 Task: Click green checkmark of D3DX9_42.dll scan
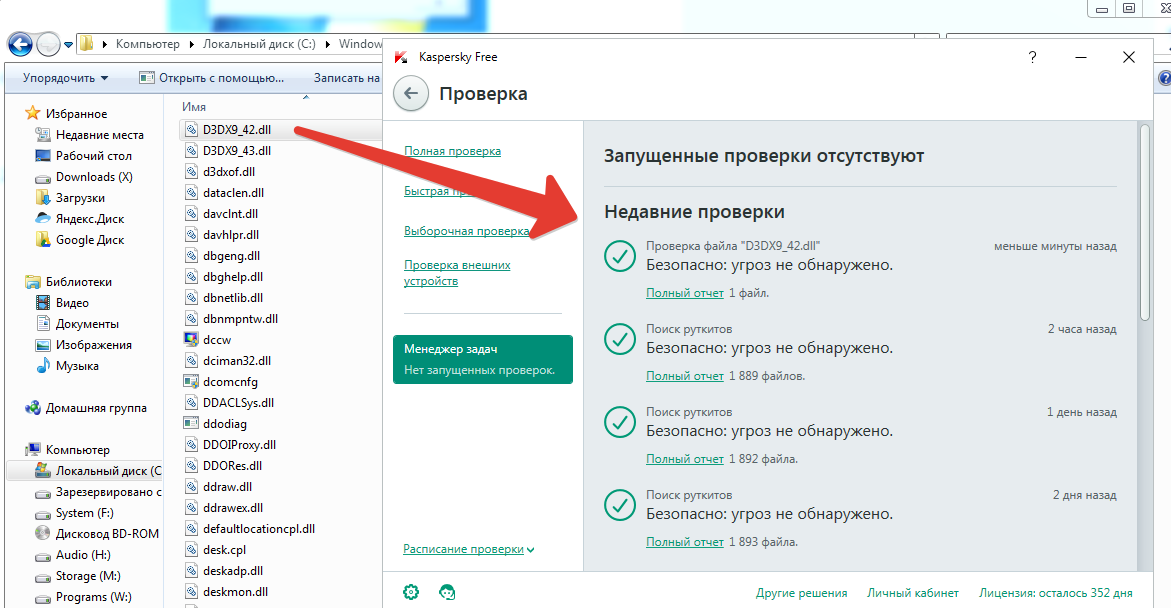(x=620, y=256)
